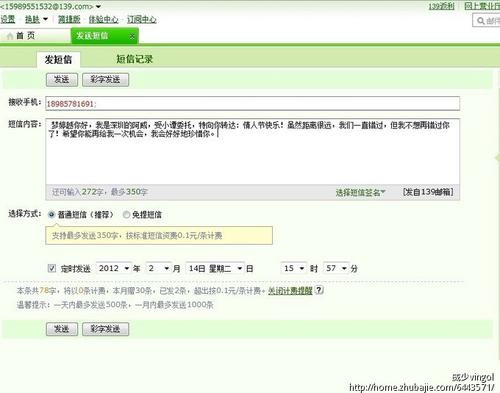Open the year dropdown showing 2012
Screen dimensions: 500x393
(x=114, y=268)
